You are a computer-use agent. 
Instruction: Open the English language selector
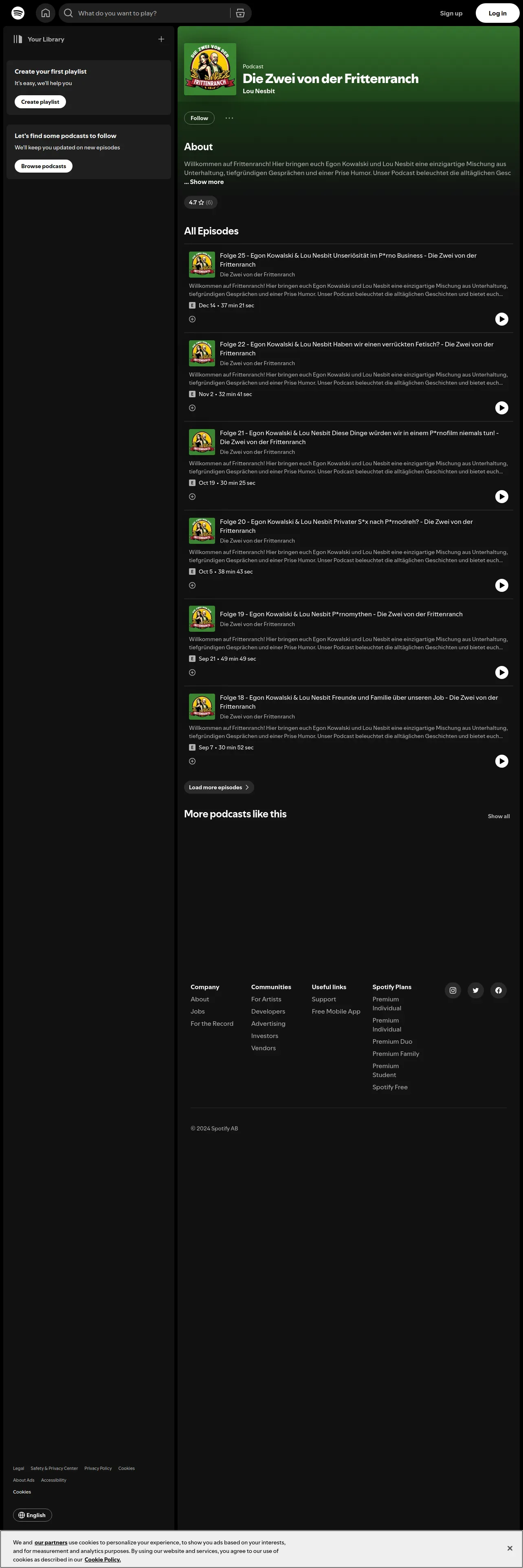tap(32, 1515)
